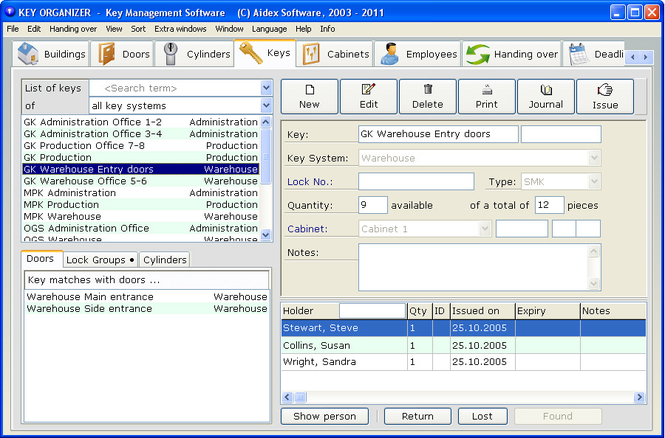Click the Holder filter input field
This screenshot has height=438, width=665.
click(372, 311)
